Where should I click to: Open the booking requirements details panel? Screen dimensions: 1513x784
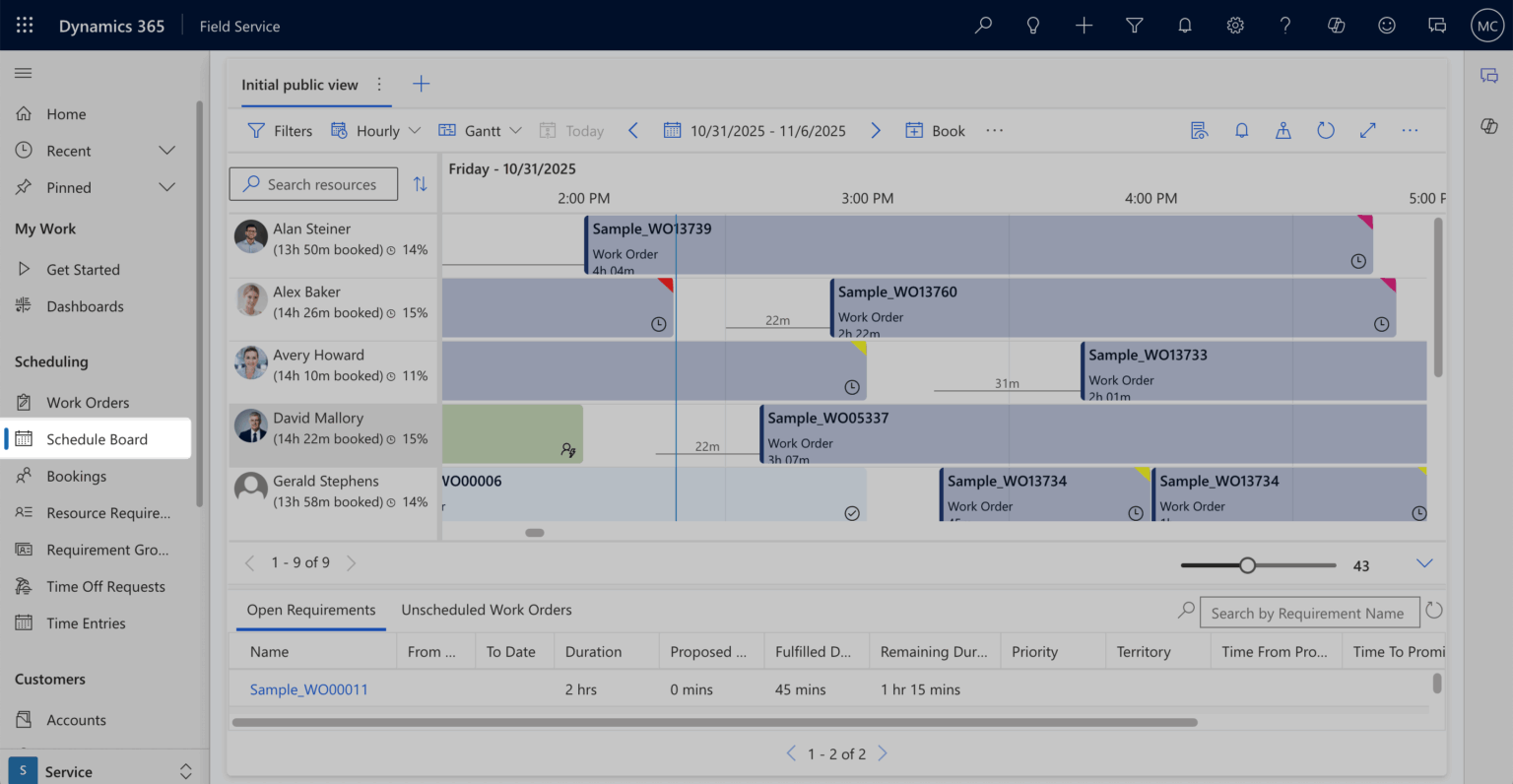(x=1199, y=129)
